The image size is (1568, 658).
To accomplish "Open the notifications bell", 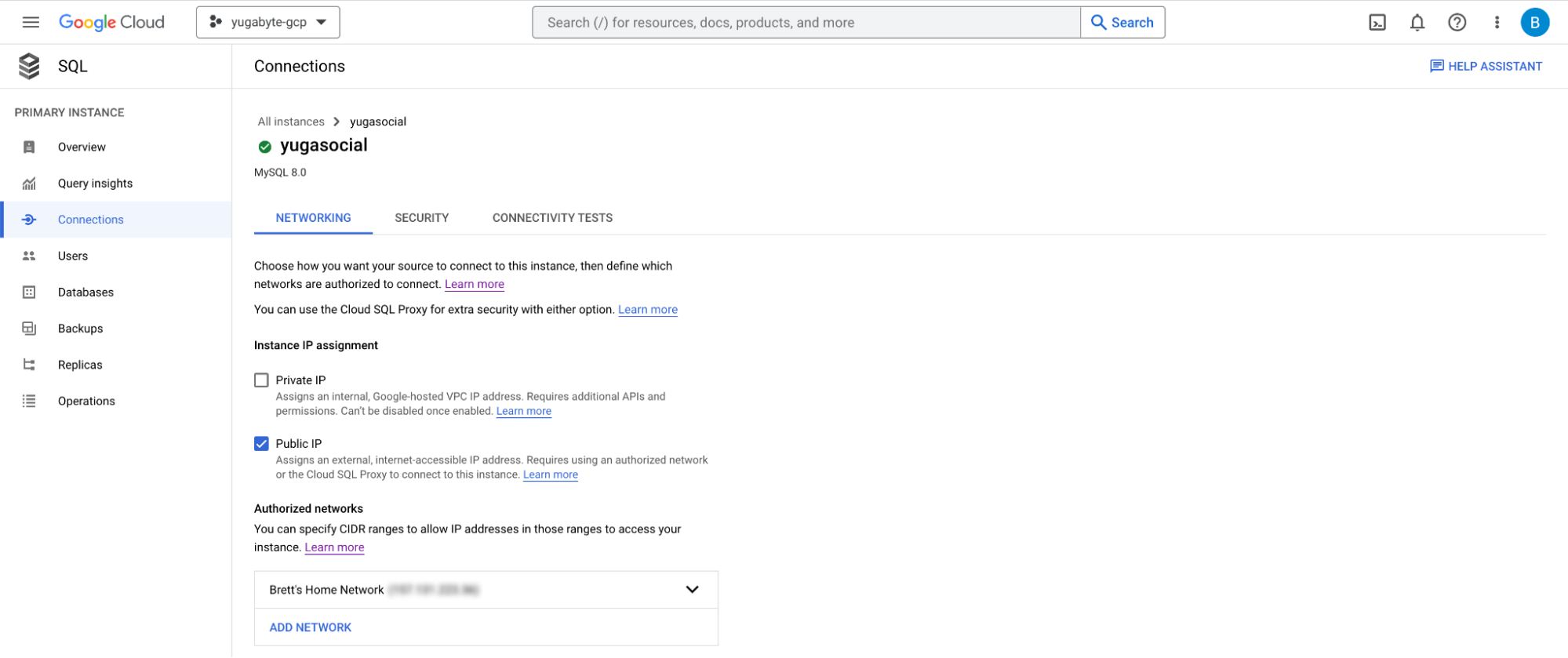I will click(1417, 22).
